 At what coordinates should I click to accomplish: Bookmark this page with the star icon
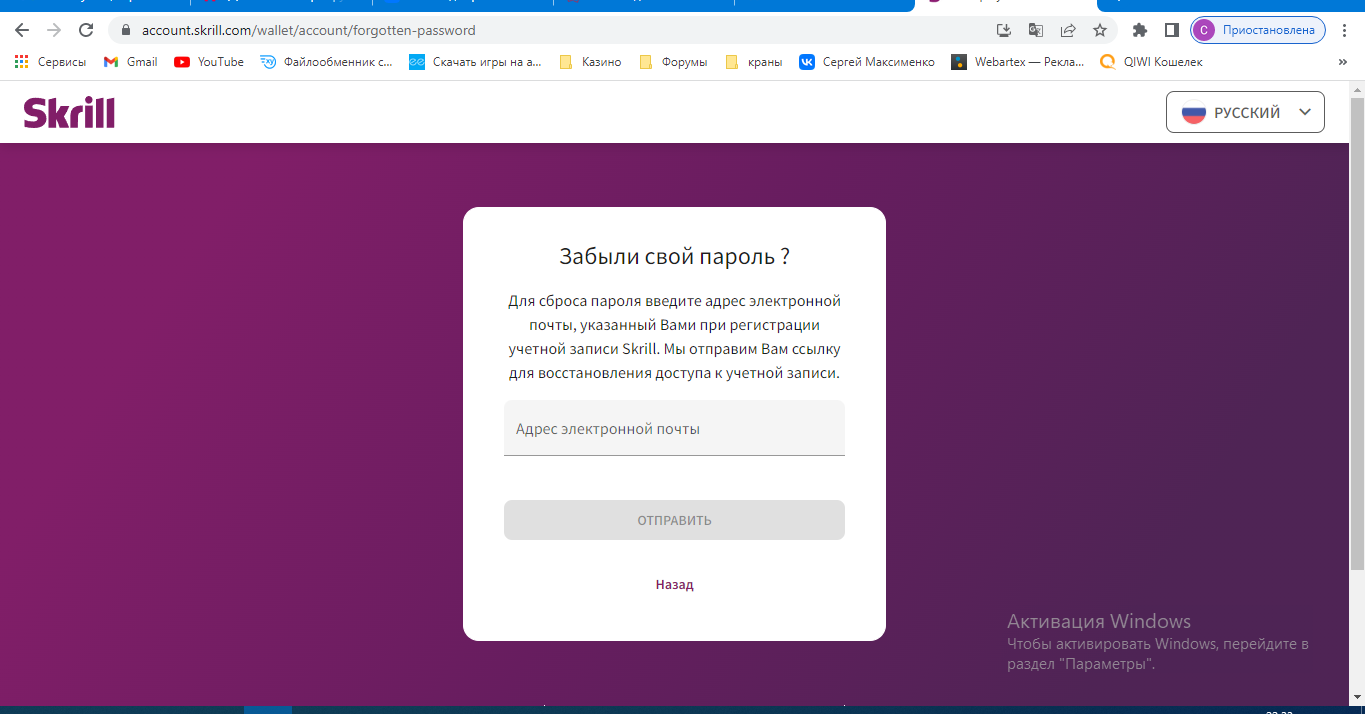[1100, 30]
